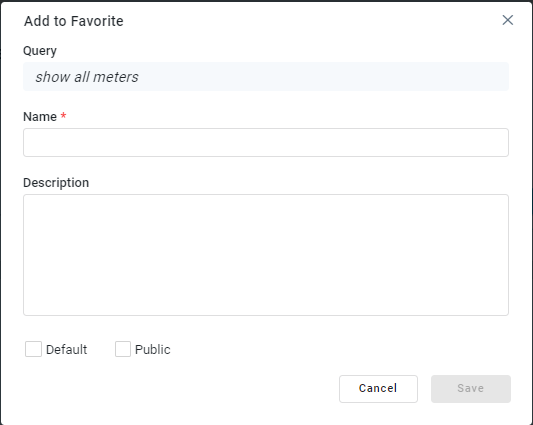Close the Add to Favorite dialog
The width and height of the screenshot is (533, 425).
508,20
